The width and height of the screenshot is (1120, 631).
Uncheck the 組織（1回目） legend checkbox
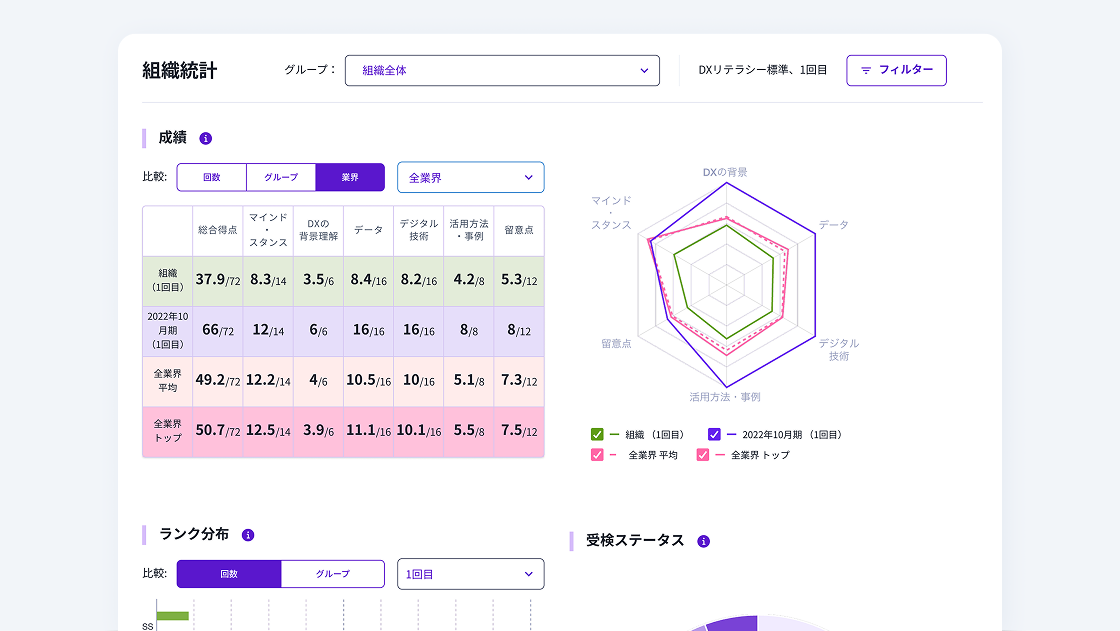(x=597, y=434)
